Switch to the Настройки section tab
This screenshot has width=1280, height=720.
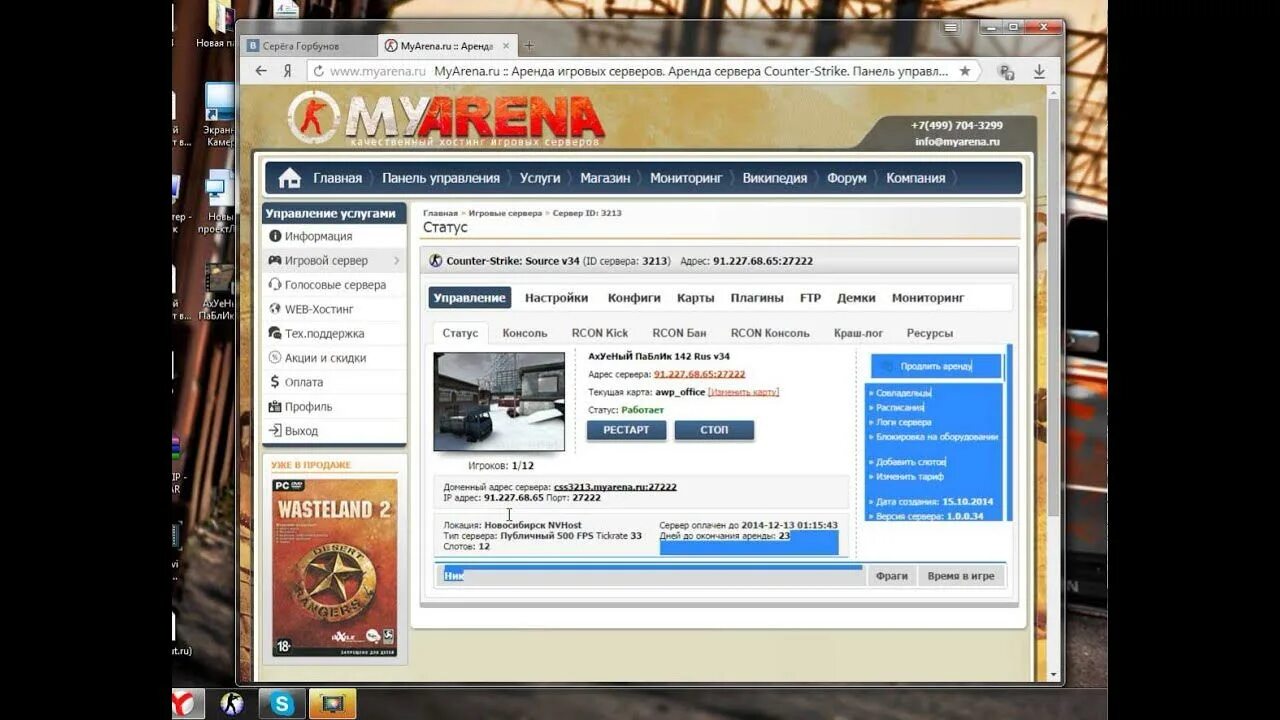point(556,298)
